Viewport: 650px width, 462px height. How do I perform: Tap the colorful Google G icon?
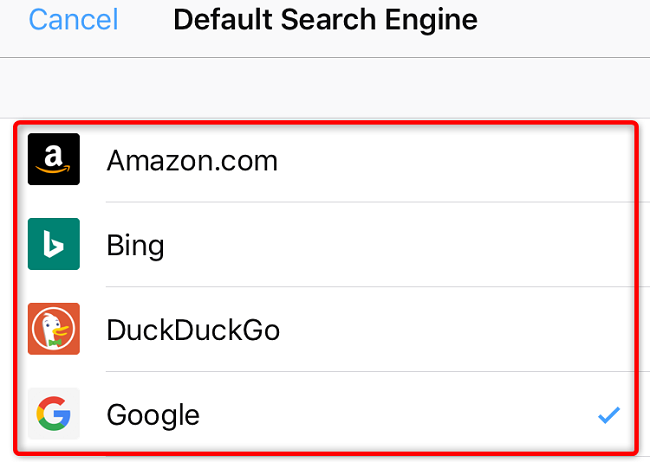pos(53,414)
